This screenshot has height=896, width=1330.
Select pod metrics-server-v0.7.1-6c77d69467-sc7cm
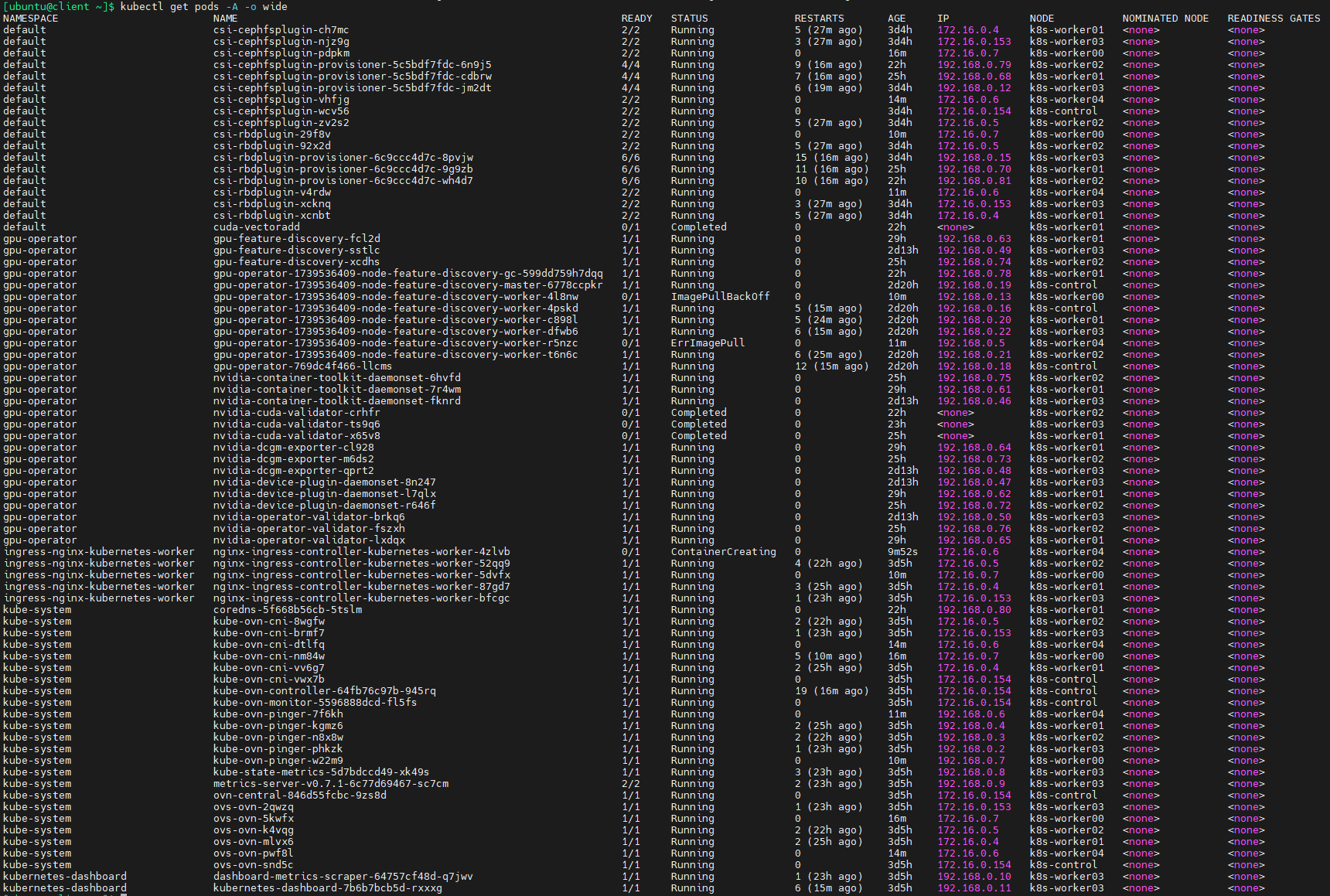[x=330, y=783]
